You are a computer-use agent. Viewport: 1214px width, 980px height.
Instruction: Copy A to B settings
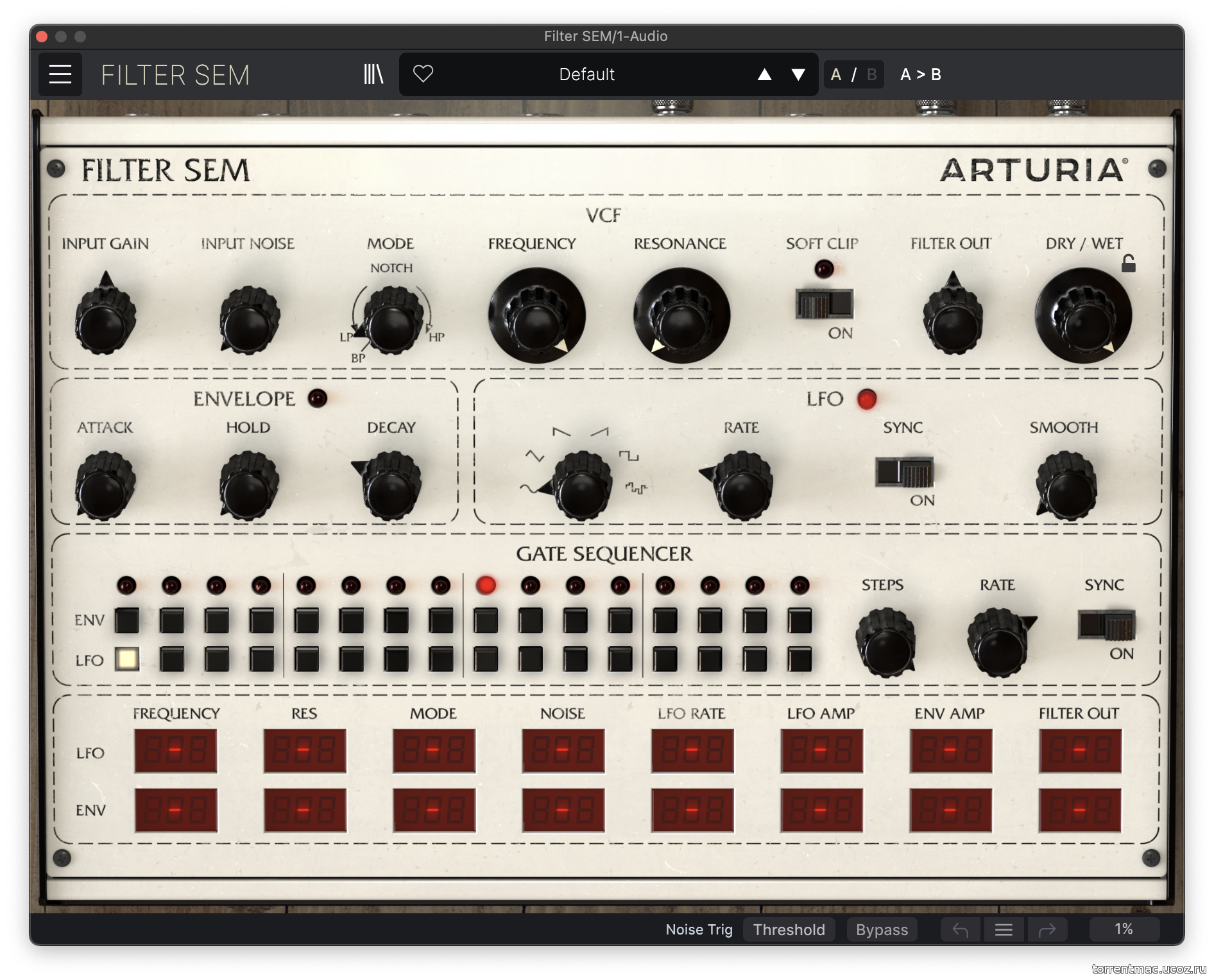921,74
